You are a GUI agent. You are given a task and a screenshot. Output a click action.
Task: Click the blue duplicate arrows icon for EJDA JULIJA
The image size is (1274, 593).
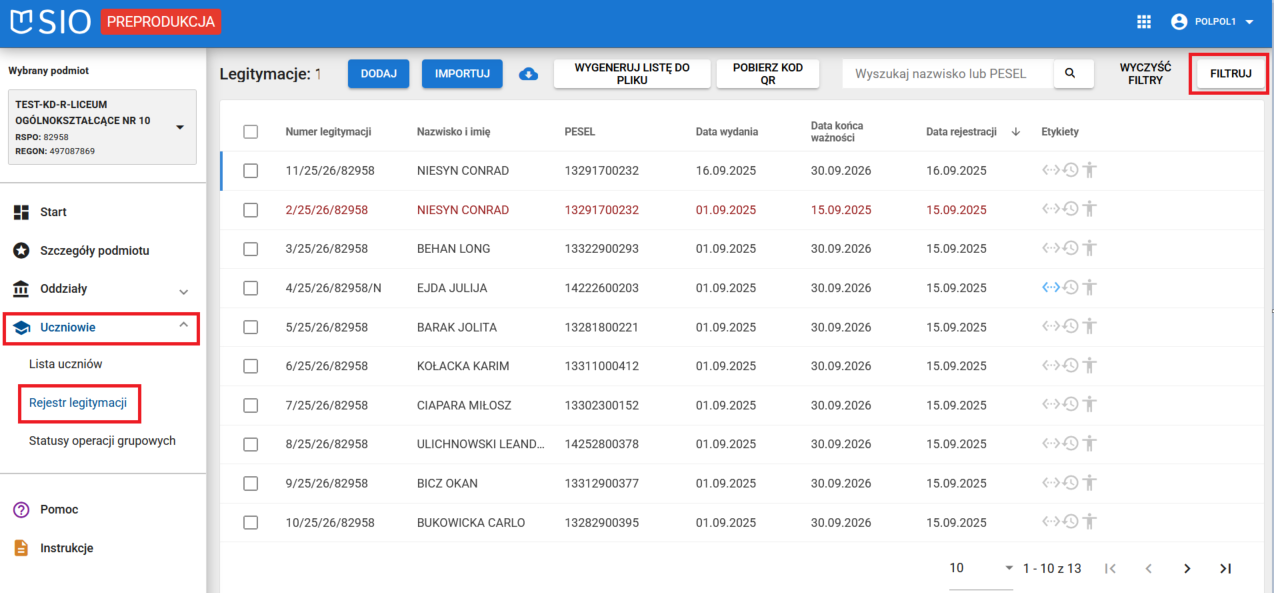tap(1050, 288)
